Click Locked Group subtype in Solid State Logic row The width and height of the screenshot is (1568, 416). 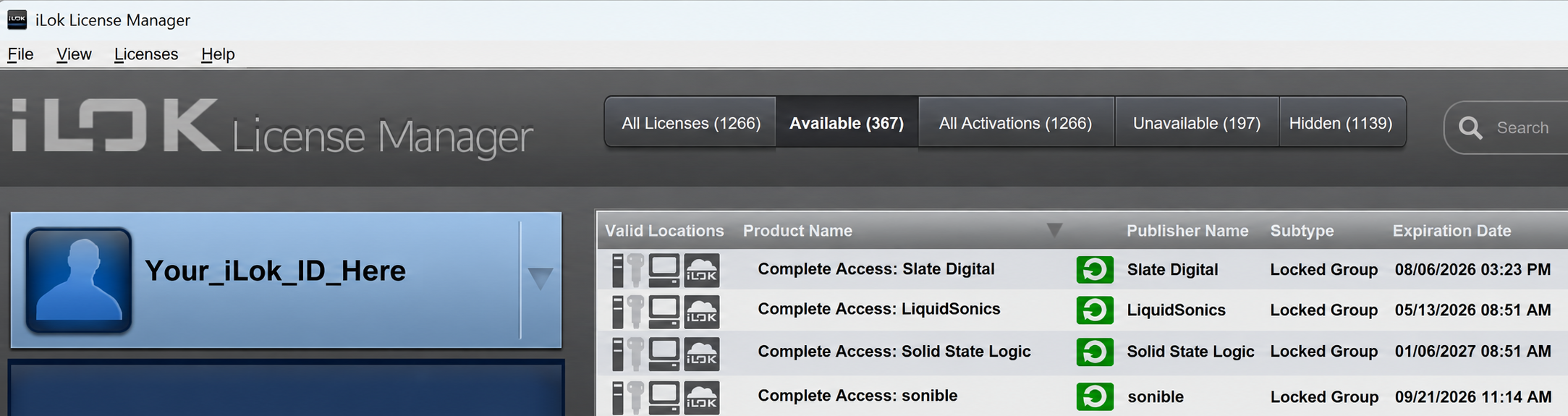tap(1323, 352)
